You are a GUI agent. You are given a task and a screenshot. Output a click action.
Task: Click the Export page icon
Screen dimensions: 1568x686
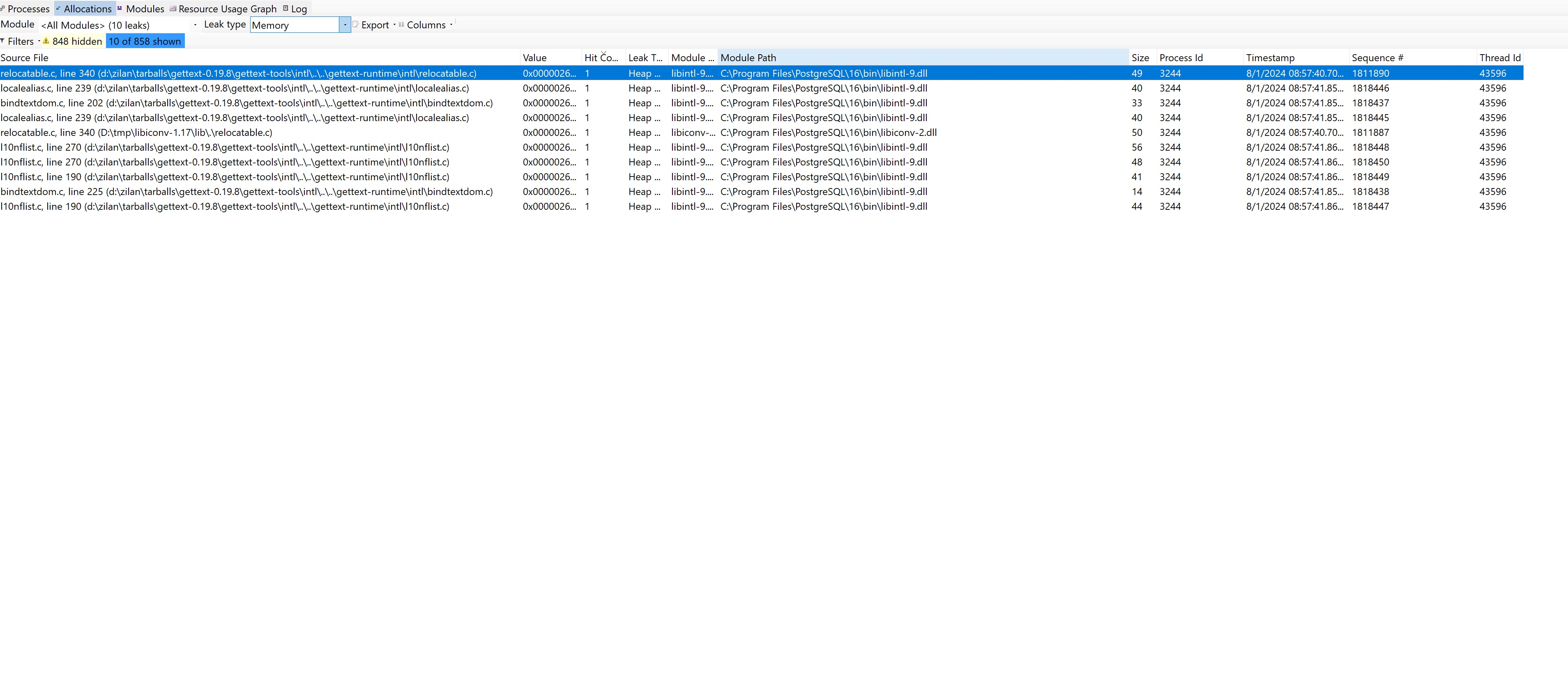[355, 24]
